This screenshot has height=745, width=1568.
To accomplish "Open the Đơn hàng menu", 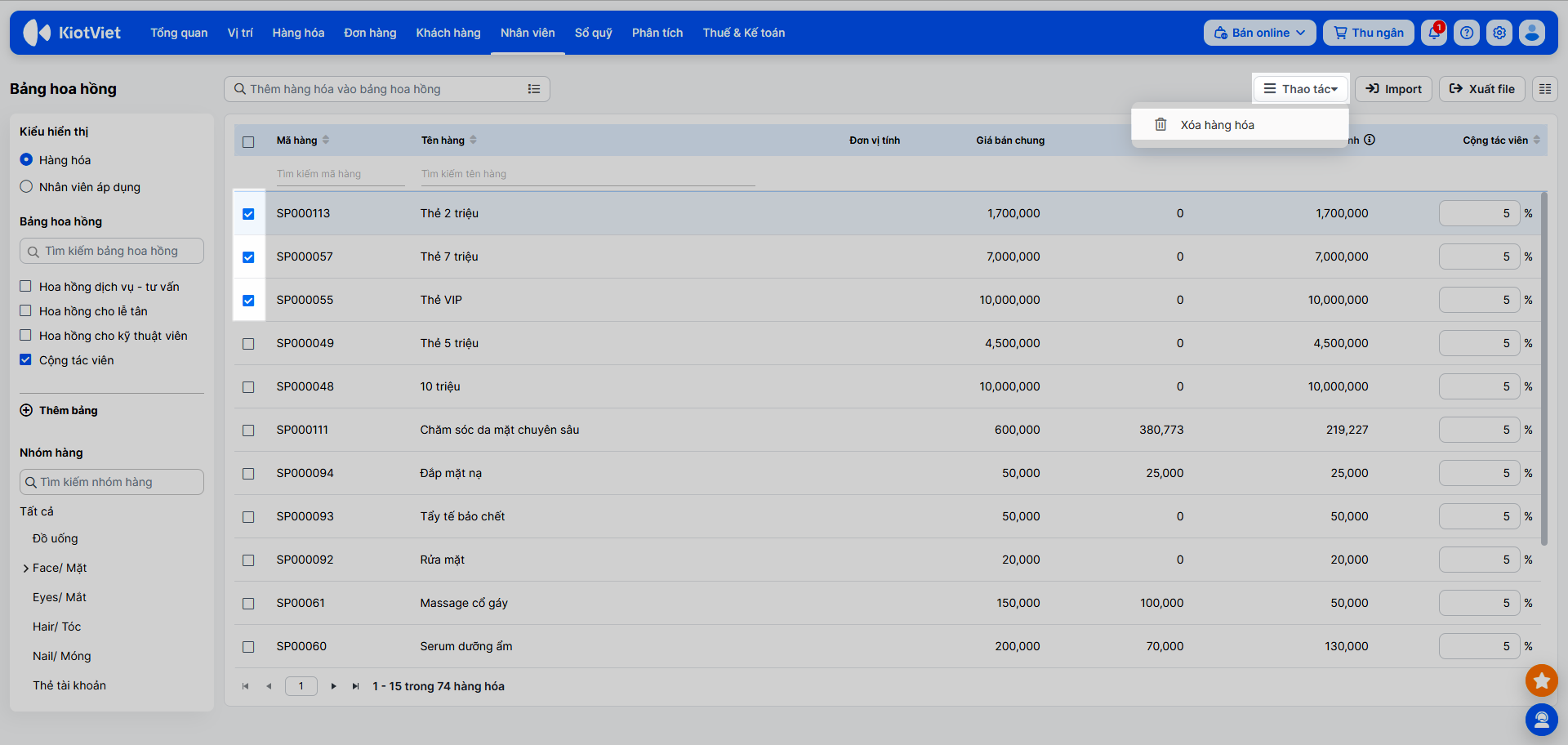I will (370, 33).
